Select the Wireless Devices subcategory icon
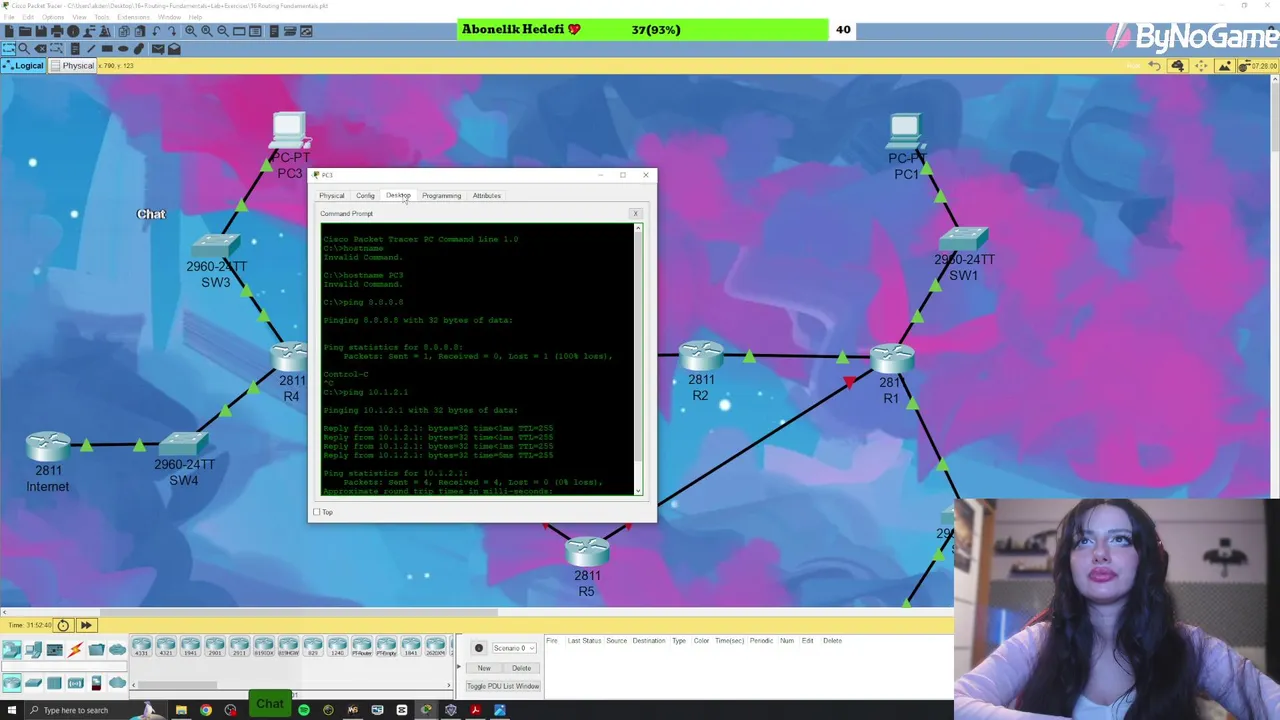1280x720 pixels. tap(75, 683)
